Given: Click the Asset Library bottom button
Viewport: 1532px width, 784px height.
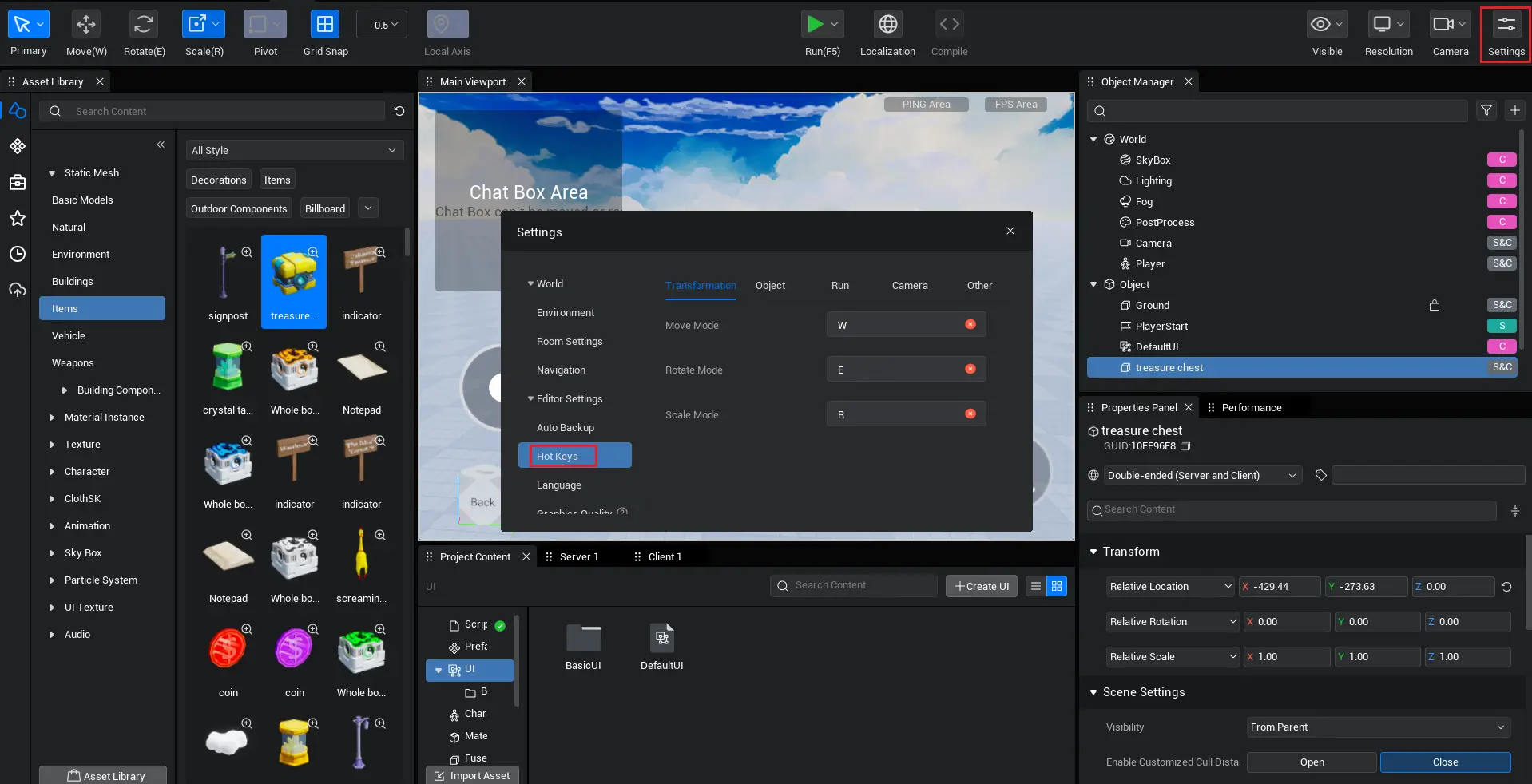Looking at the screenshot, I should coord(103,775).
